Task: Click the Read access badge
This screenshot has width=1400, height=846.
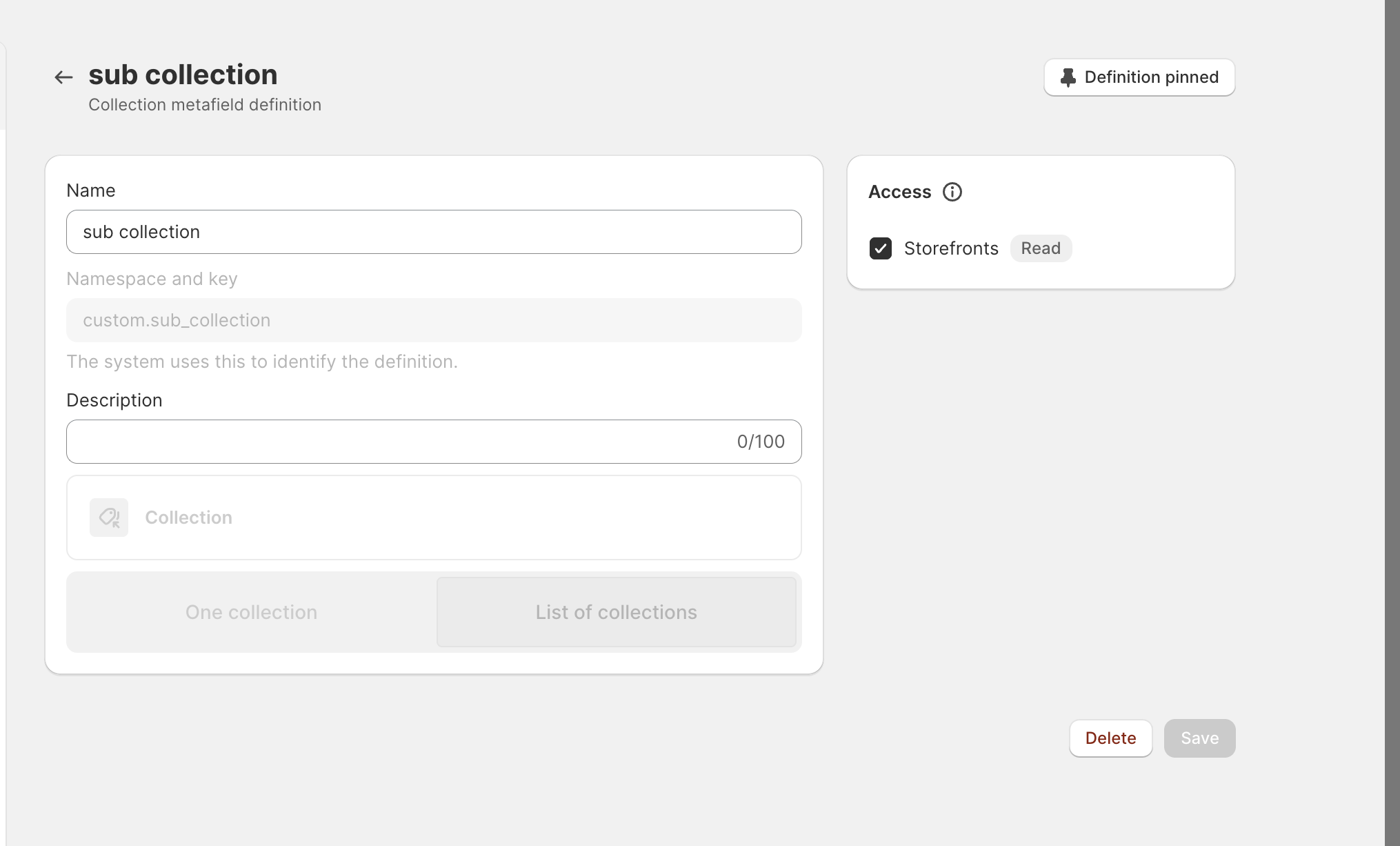Action: 1041,248
